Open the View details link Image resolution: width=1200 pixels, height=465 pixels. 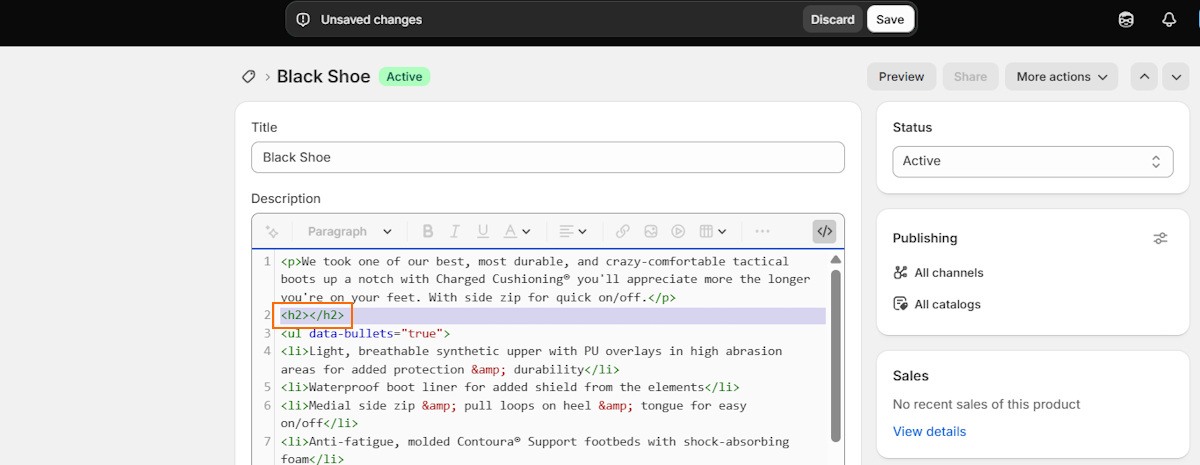pos(930,432)
